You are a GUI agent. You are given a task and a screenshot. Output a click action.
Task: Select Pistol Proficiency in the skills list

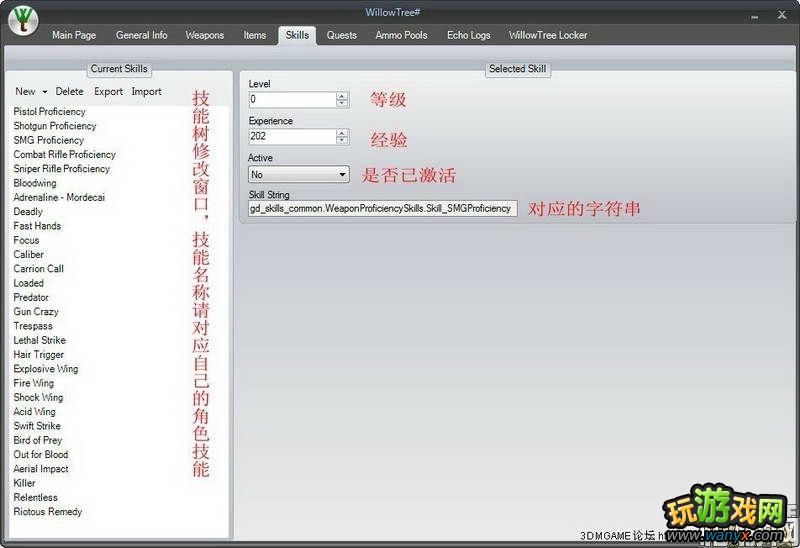pos(49,111)
